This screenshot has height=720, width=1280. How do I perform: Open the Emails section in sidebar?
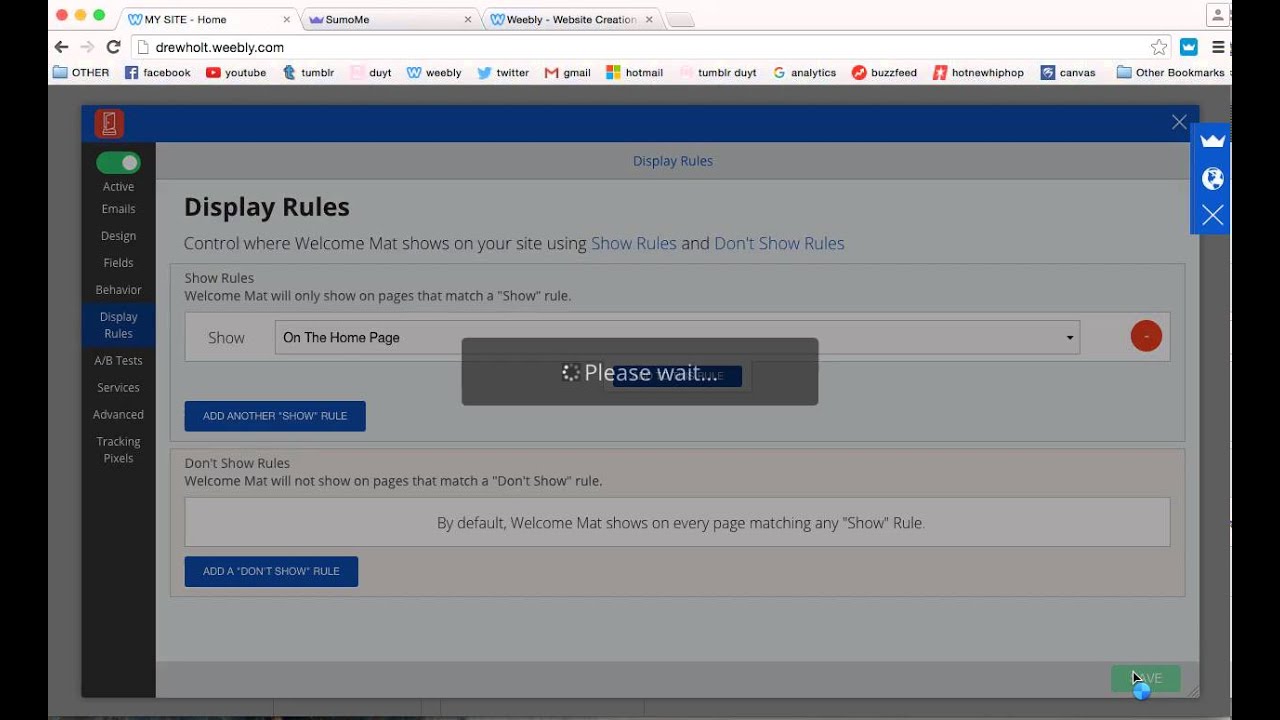pyautogui.click(x=118, y=209)
